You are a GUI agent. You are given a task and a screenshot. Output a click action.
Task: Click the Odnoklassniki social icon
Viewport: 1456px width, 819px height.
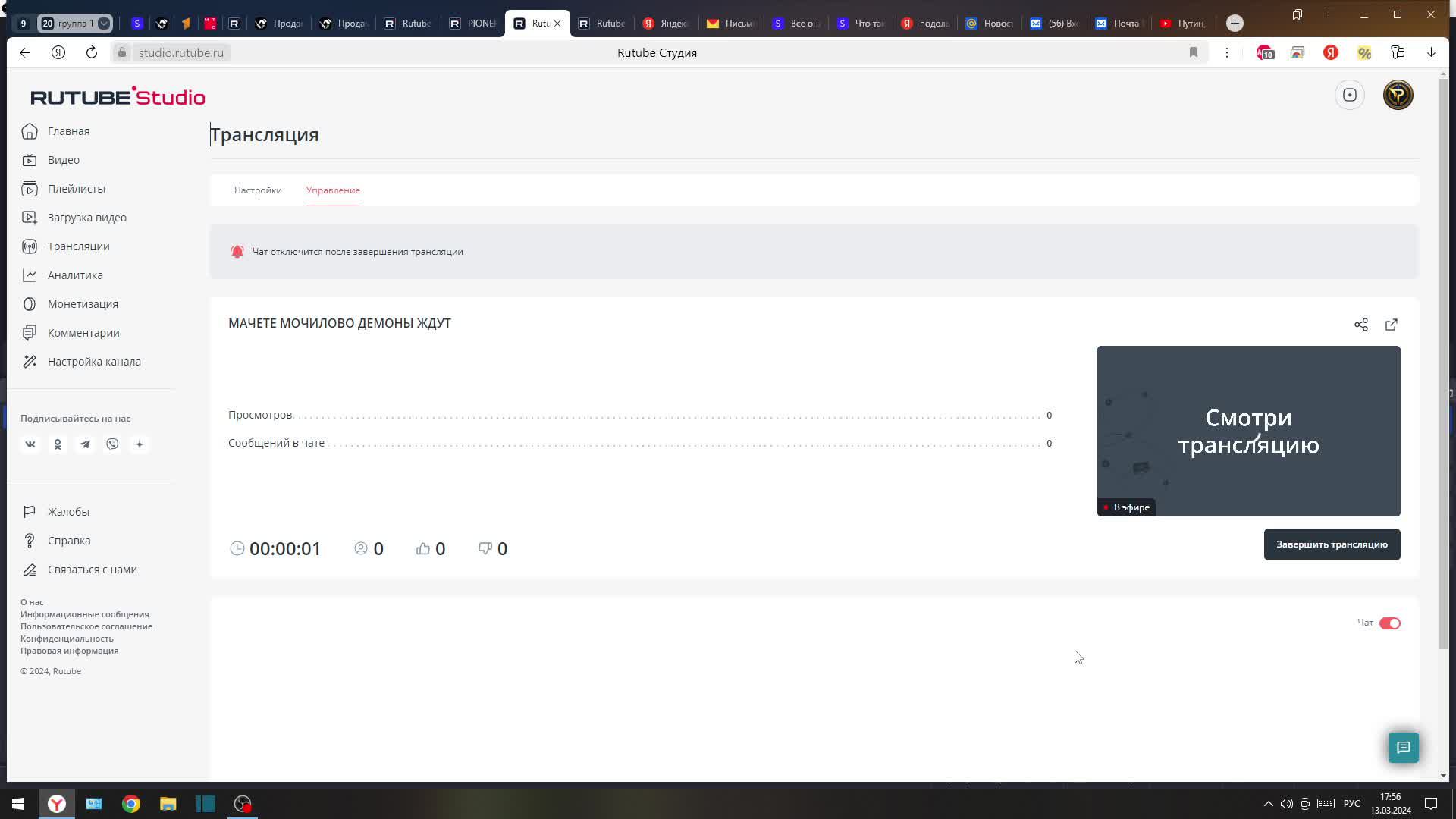pyautogui.click(x=58, y=444)
